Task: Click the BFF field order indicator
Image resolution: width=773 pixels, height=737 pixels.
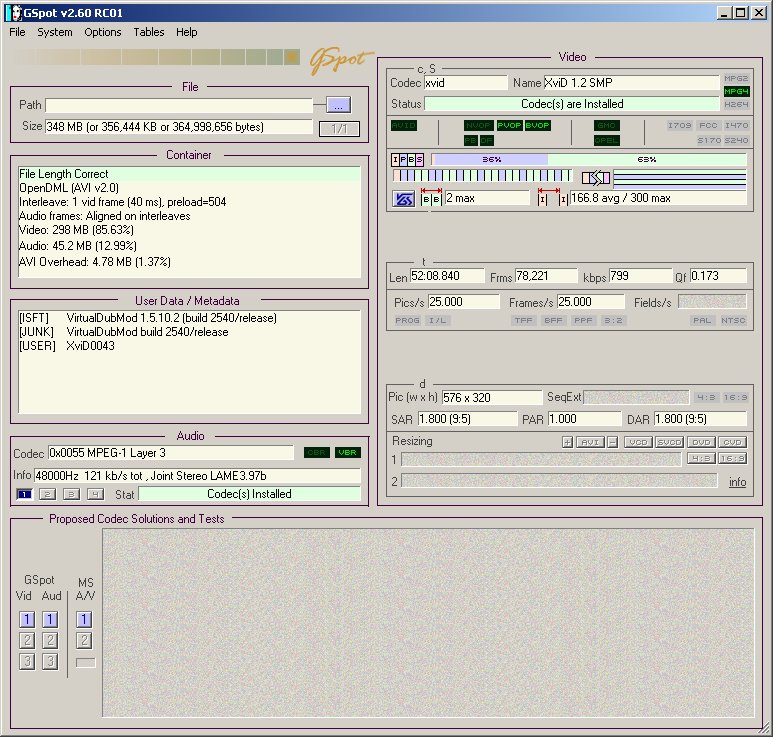Action: 553,320
